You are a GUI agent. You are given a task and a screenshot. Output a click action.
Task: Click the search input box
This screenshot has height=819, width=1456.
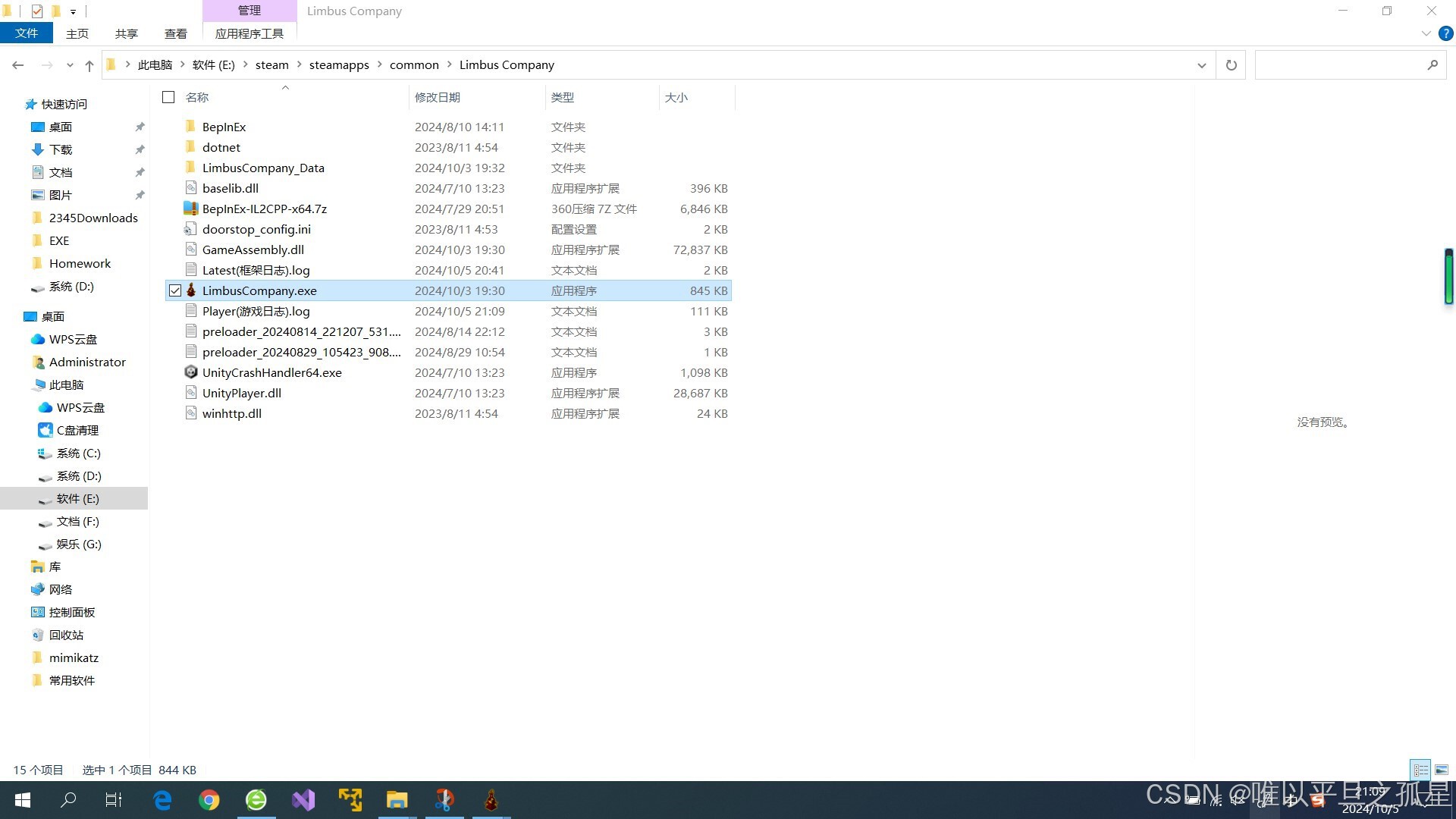[1338, 65]
